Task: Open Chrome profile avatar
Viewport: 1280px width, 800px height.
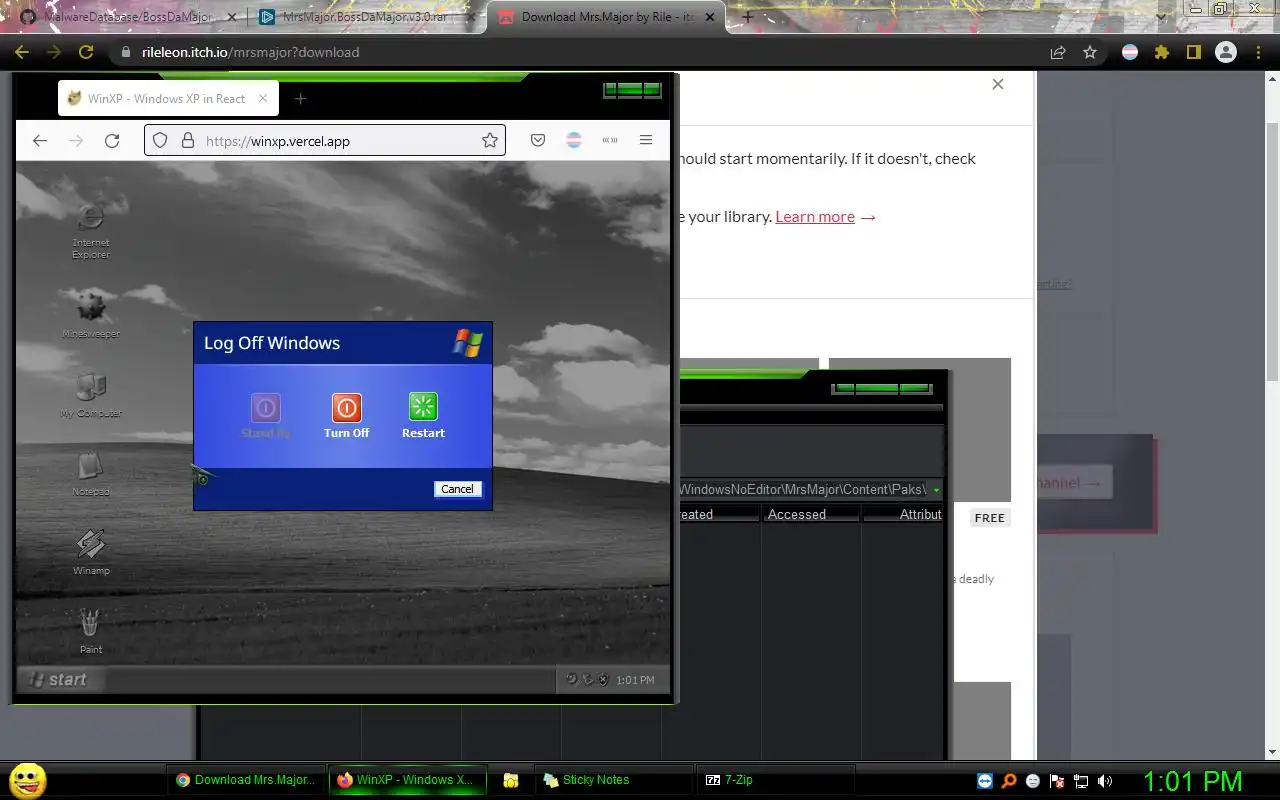Action: [x=1225, y=52]
